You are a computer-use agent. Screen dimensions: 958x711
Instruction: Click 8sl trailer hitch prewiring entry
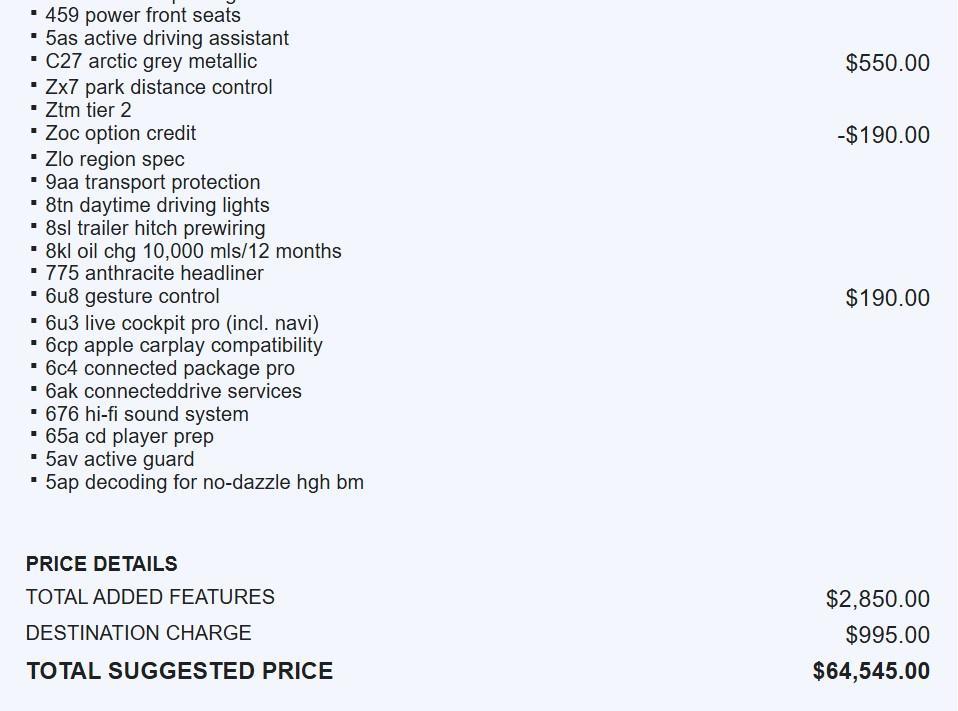point(155,228)
